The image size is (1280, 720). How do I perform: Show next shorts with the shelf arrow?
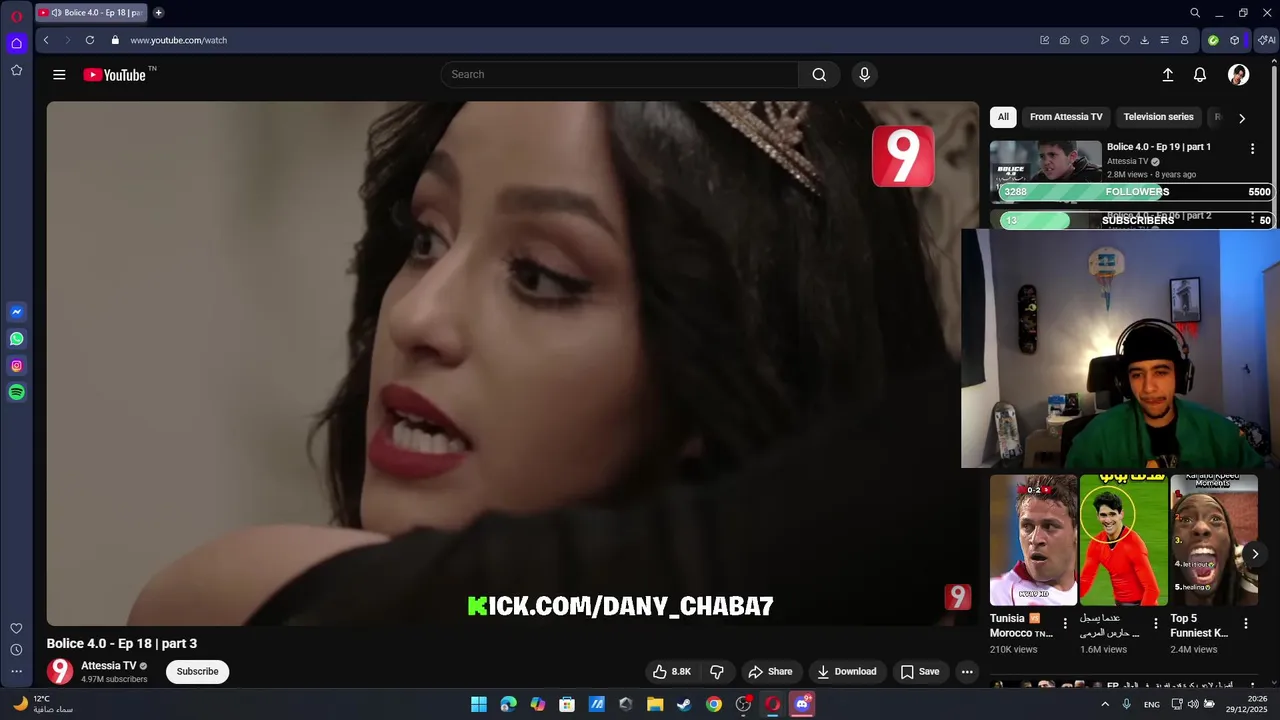(1255, 554)
